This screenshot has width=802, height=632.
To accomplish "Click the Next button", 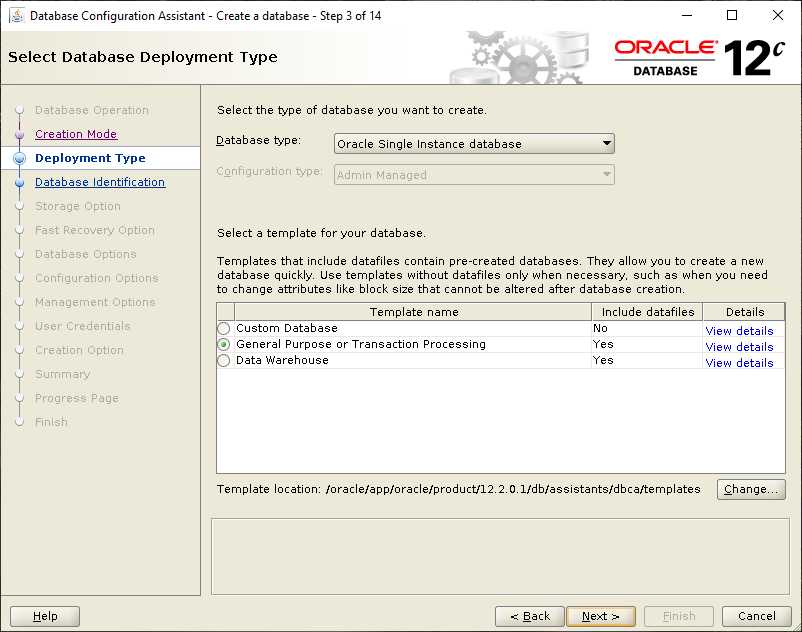I will click(600, 616).
